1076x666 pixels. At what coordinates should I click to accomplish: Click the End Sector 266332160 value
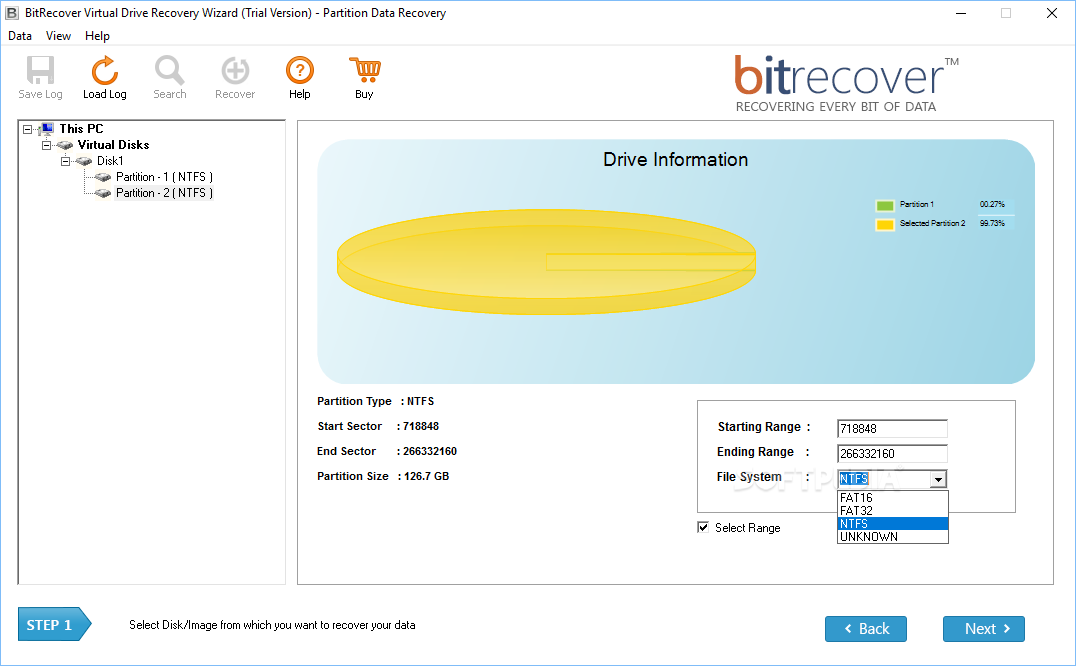point(430,451)
